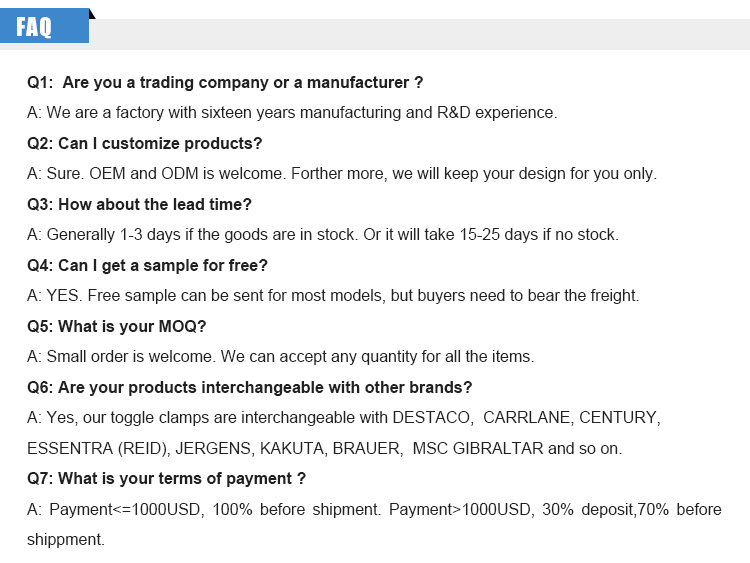Viewport: 750px width, 563px height.
Task: Select question Q3 about the lead time
Action: click(139, 204)
